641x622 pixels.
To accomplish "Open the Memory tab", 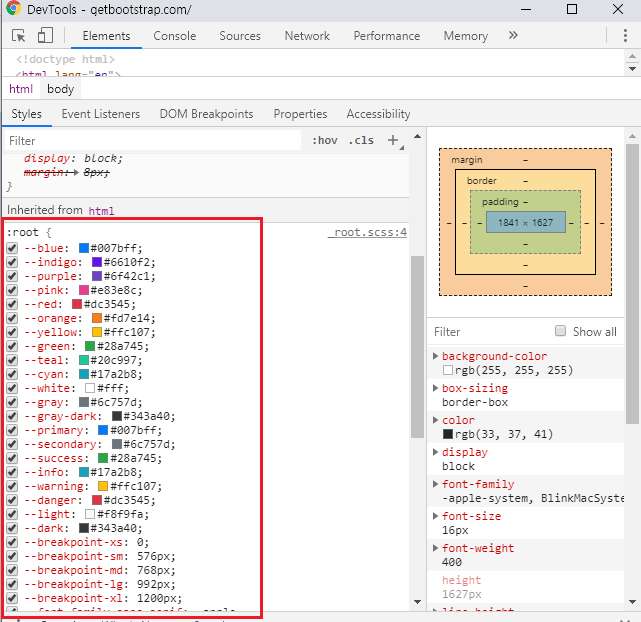I will tap(466, 36).
